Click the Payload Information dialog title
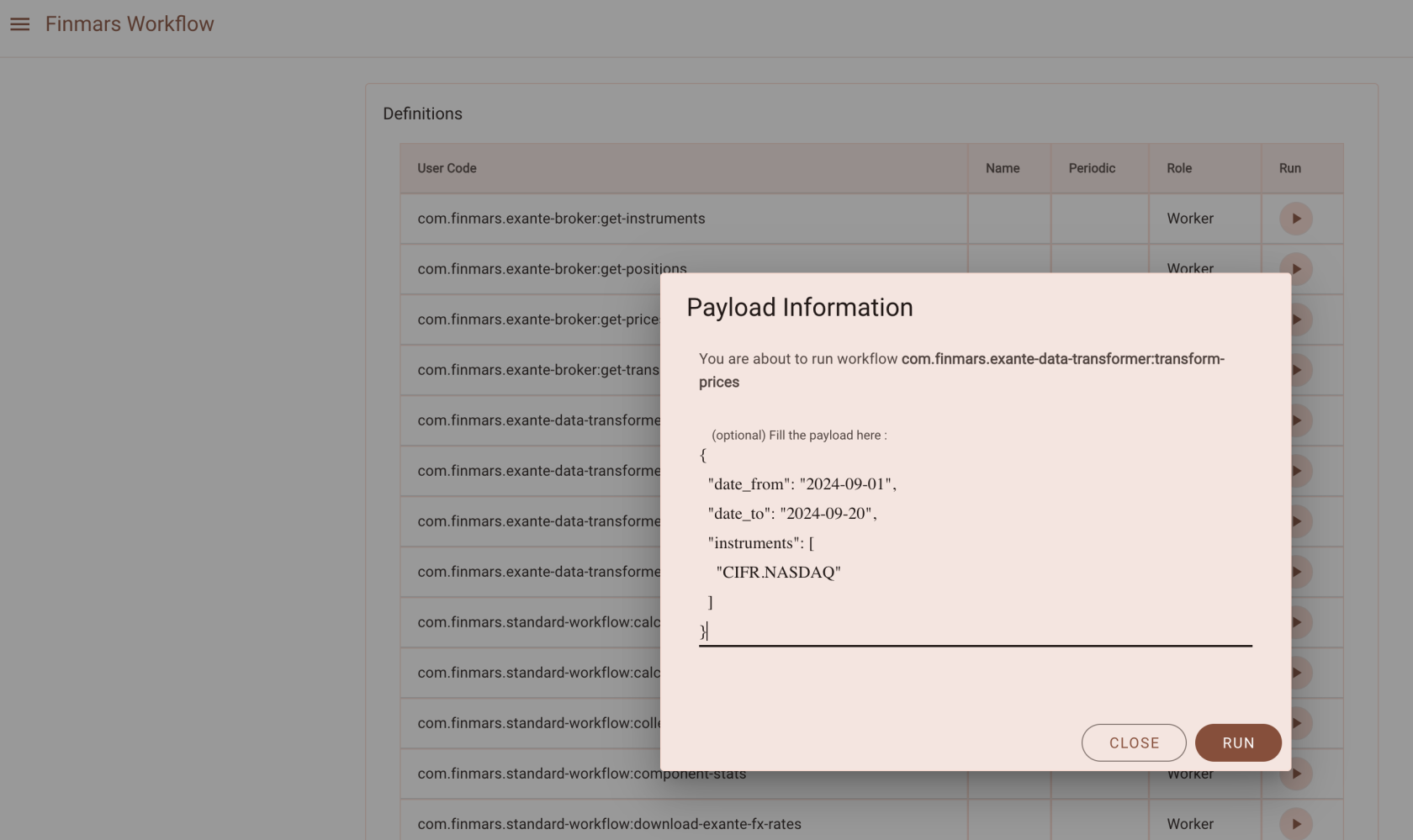Viewport: 1413px width, 840px height. (799, 308)
